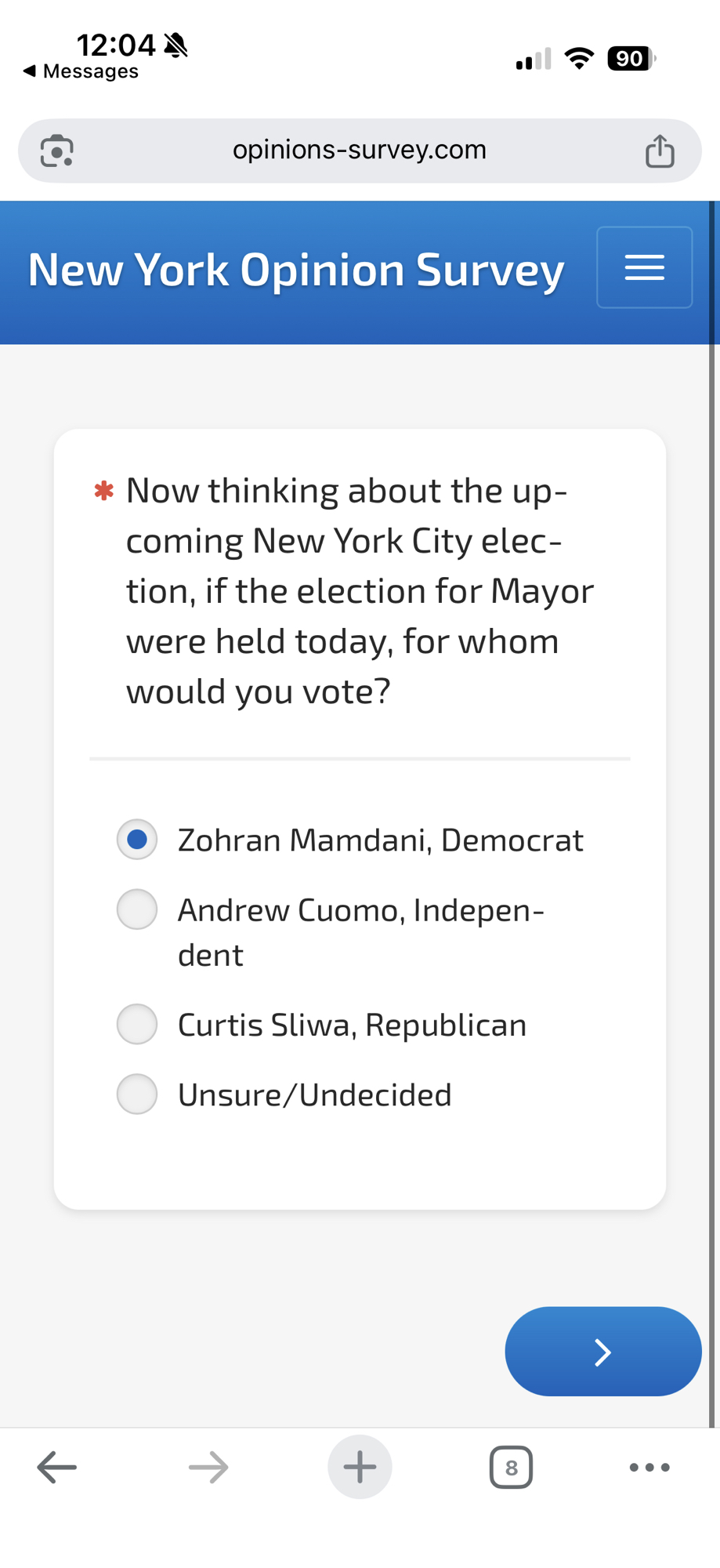Viewport: 720px width, 1568px height.
Task: Open a new tab with plus button
Action: coord(360,1467)
